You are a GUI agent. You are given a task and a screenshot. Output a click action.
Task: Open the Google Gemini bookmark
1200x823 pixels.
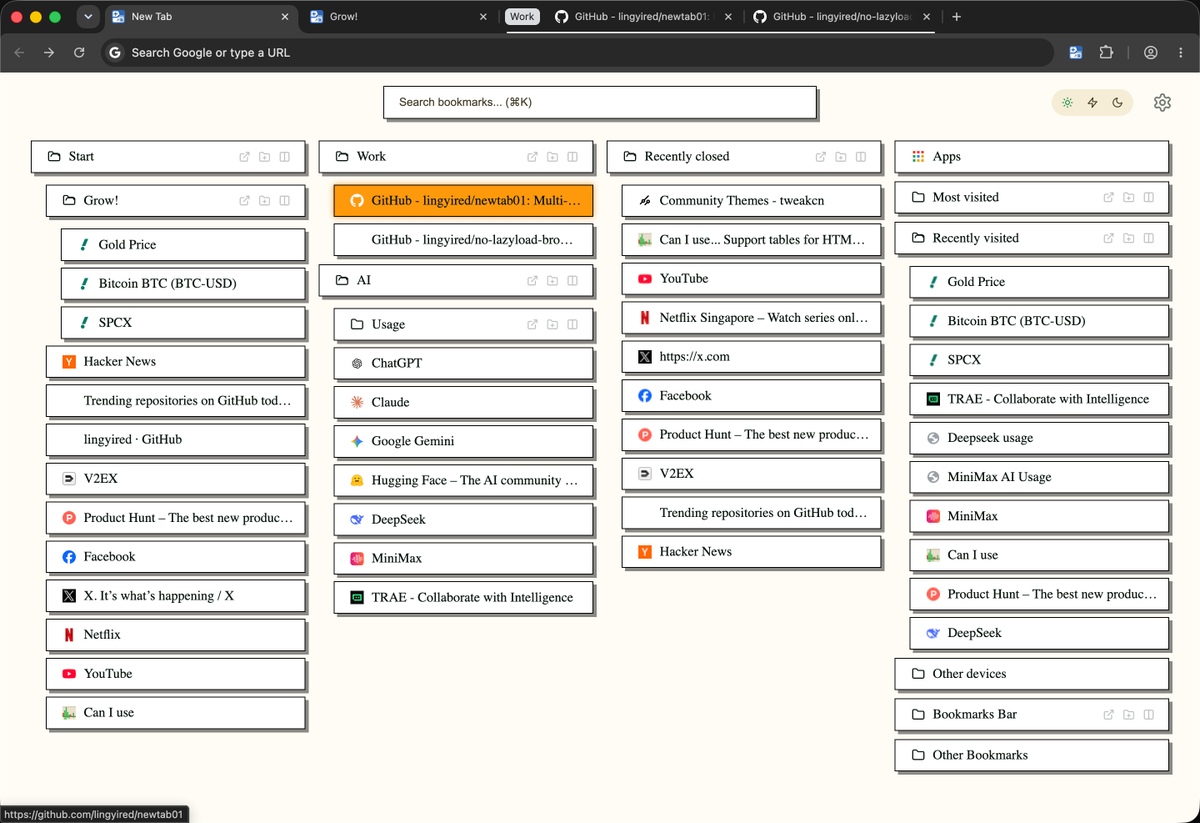pyautogui.click(x=463, y=441)
